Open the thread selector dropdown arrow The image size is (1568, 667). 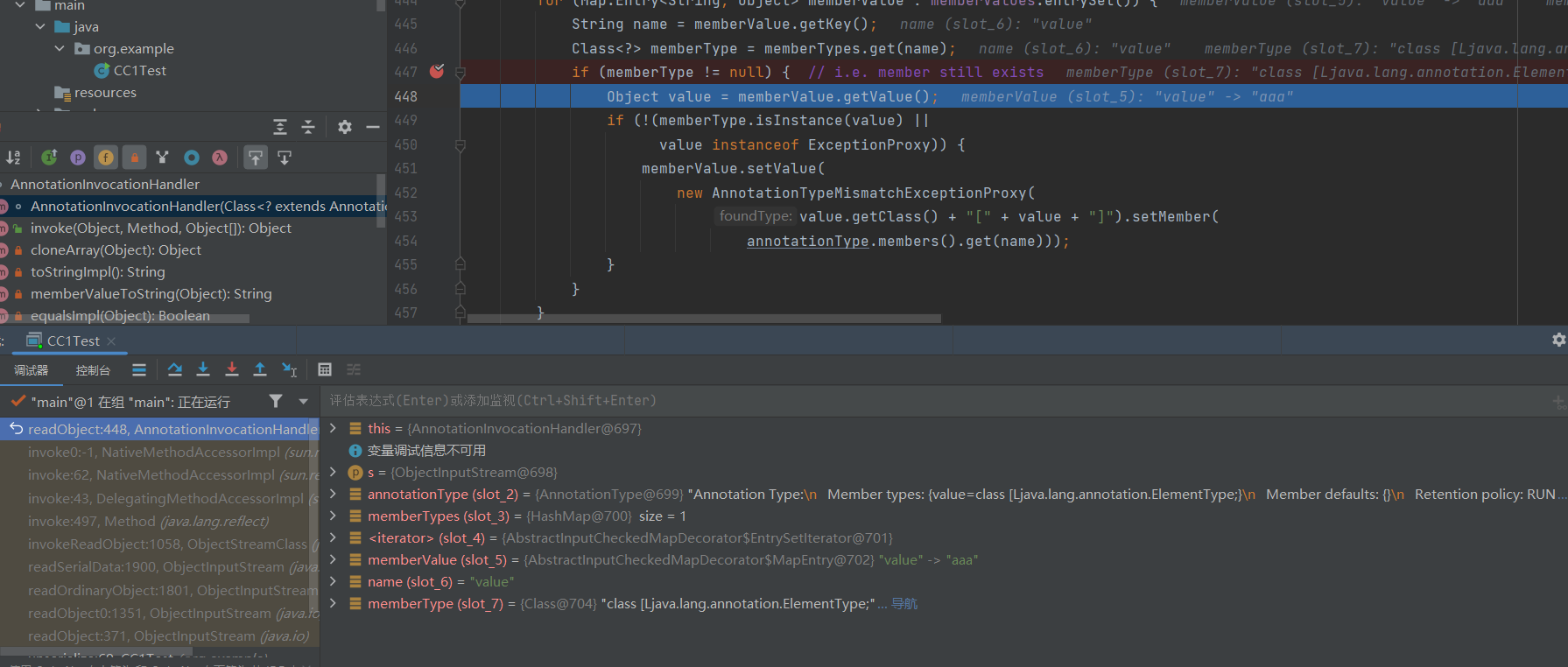tap(303, 402)
